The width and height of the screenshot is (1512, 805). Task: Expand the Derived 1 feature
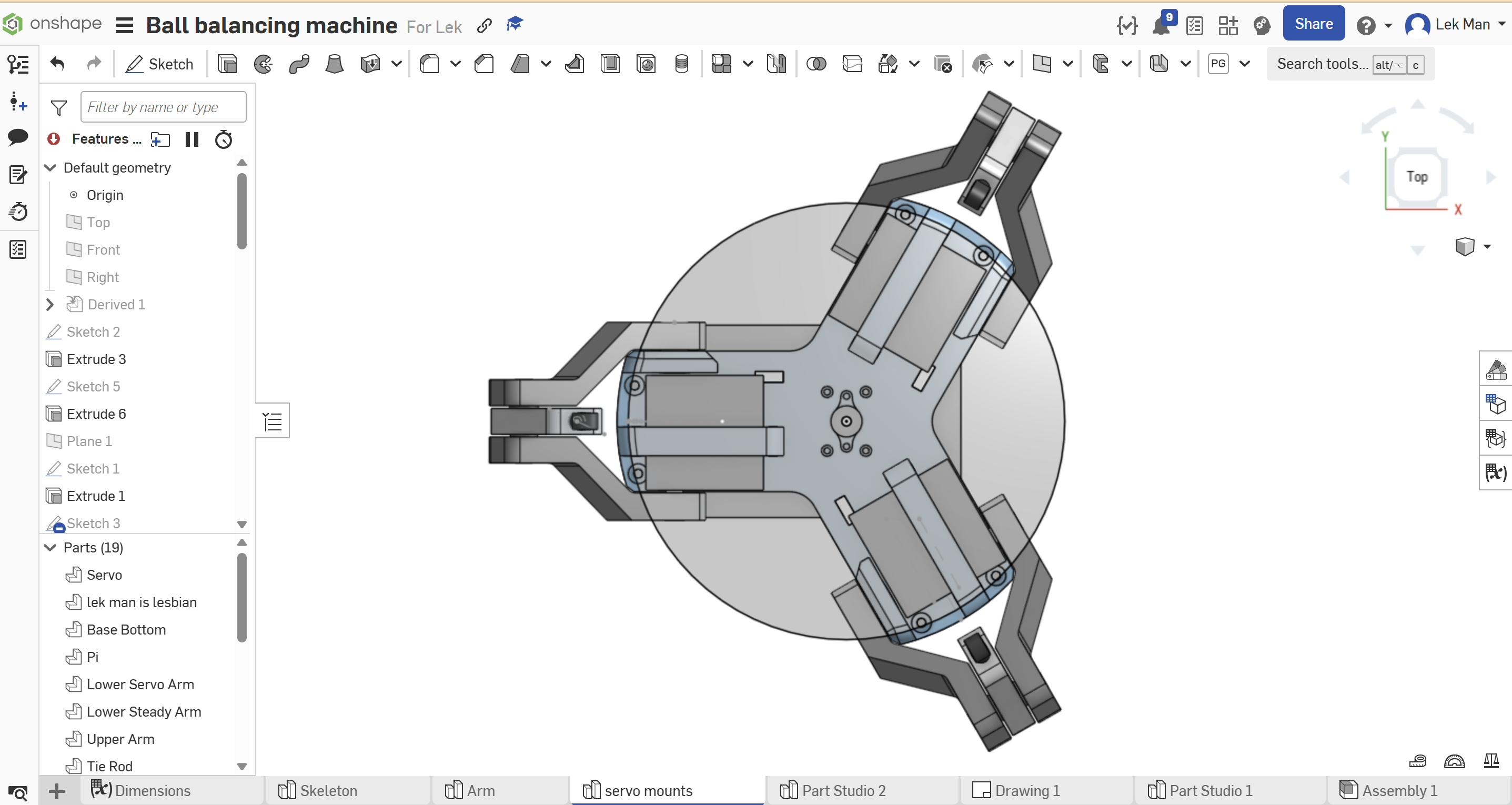point(51,305)
